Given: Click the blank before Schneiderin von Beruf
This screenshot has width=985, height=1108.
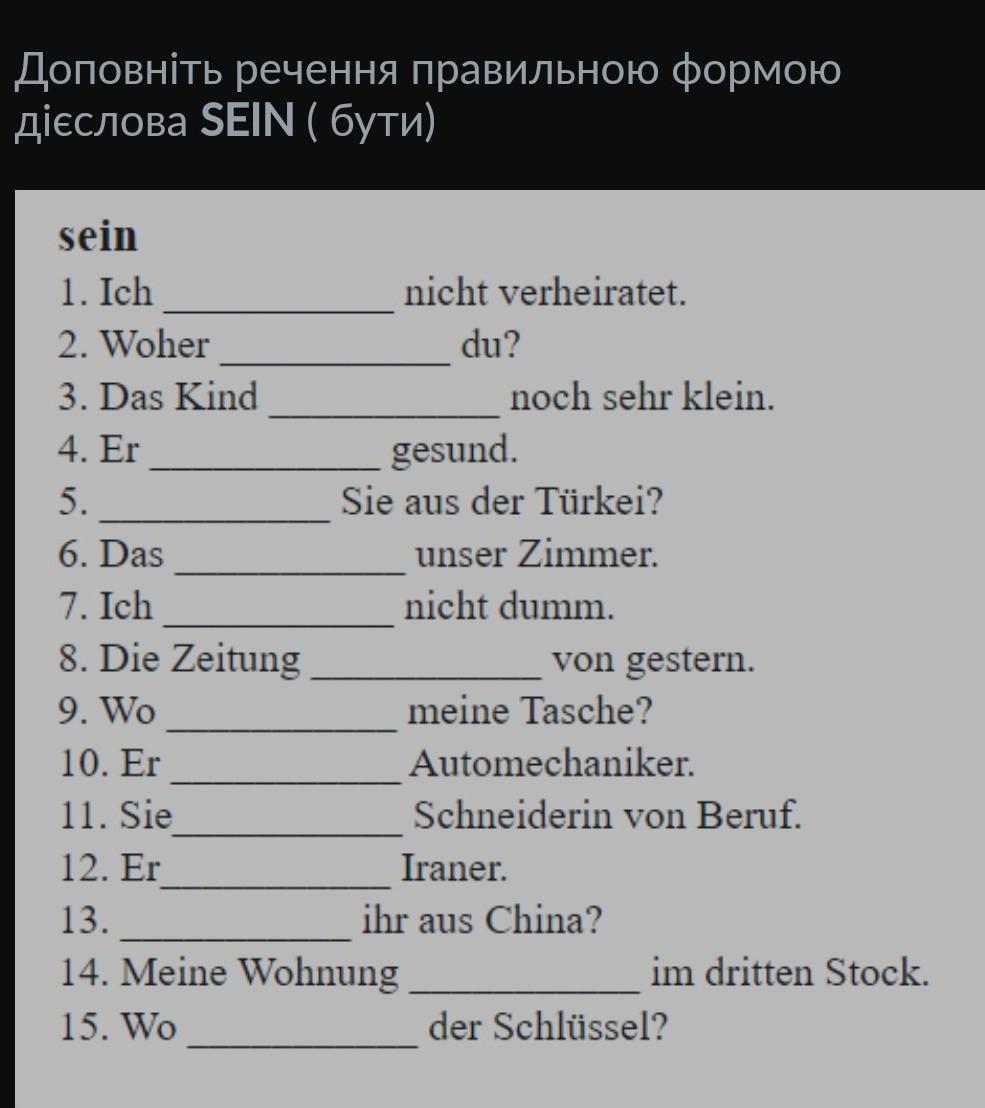Looking at the screenshot, I should (288, 827).
